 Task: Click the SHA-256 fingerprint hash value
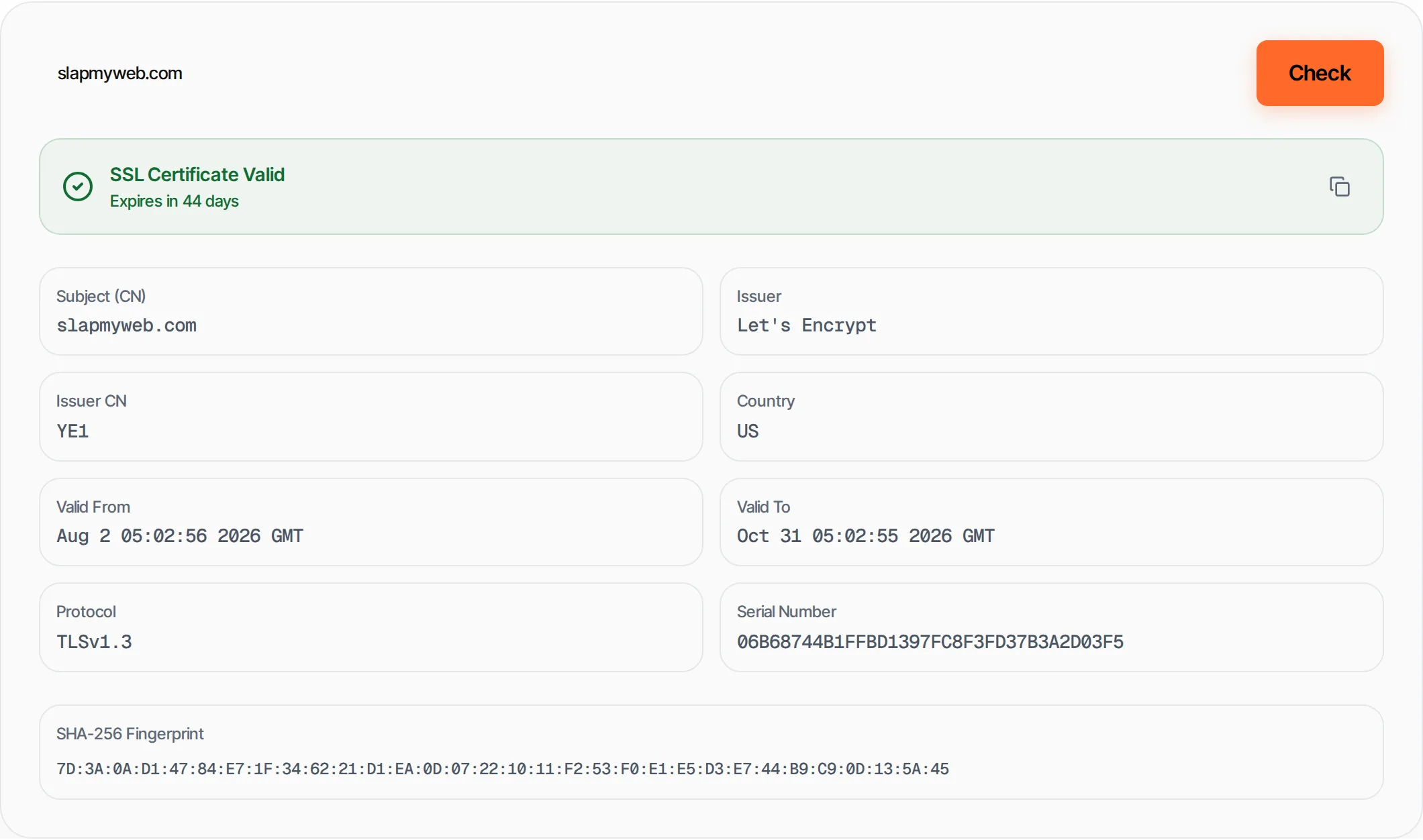(503, 769)
